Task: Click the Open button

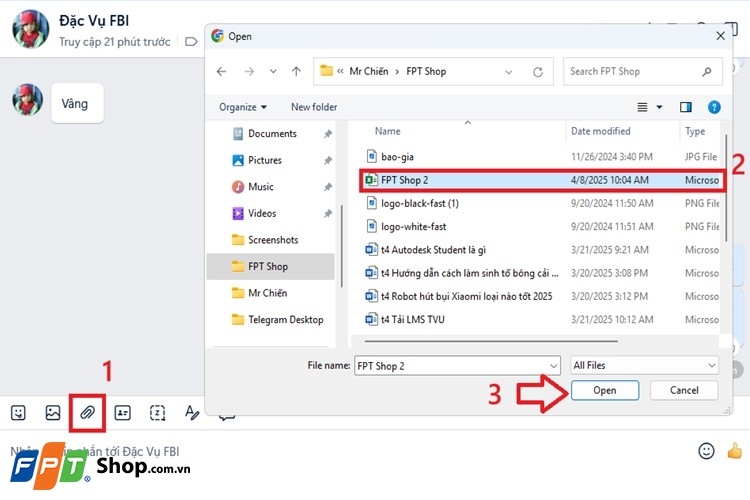Action: pyautogui.click(x=605, y=390)
